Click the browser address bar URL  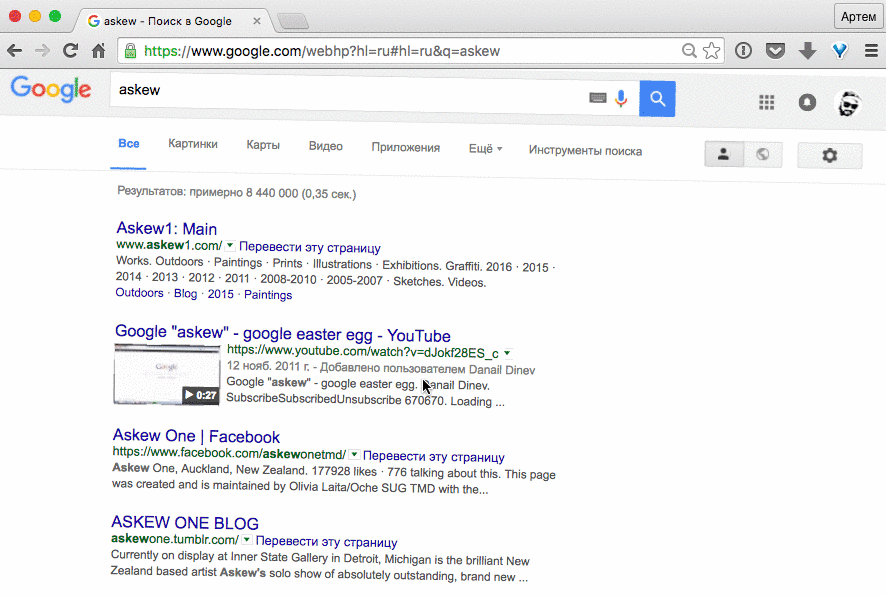pyautogui.click(x=322, y=51)
